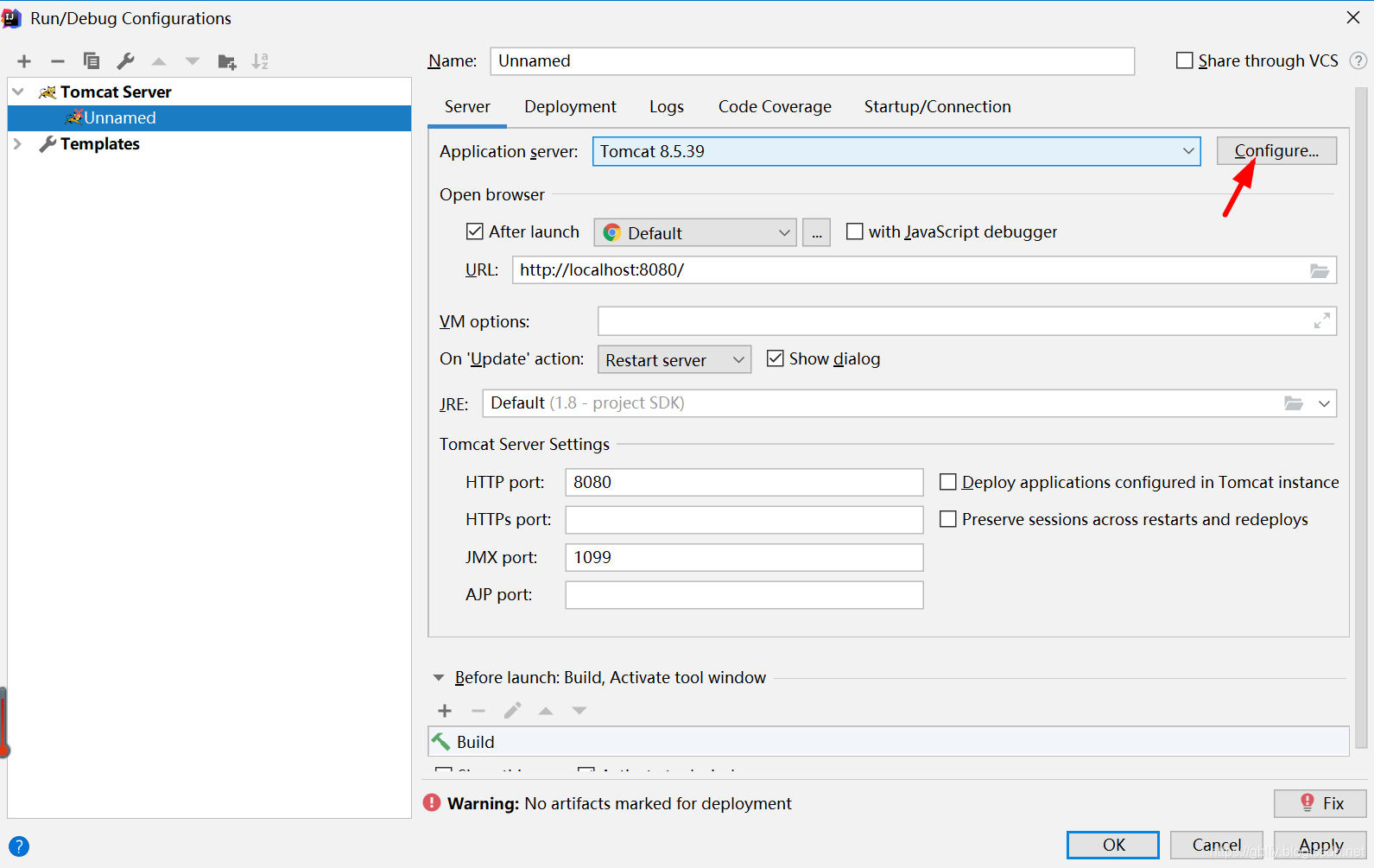Select the Tomcat Server tree item
The image size is (1374, 868).
click(x=209, y=92)
